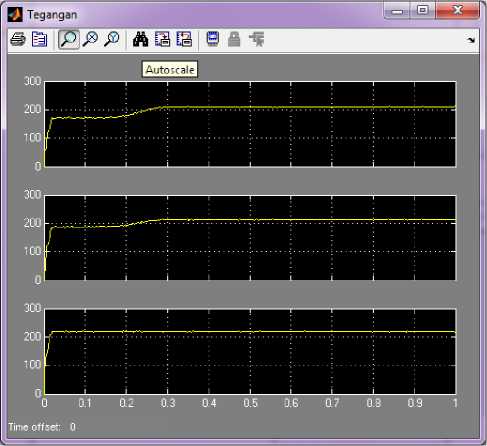The width and height of the screenshot is (487, 446).
Task: Toggle the Zoom magnifier tool
Action: [69, 39]
